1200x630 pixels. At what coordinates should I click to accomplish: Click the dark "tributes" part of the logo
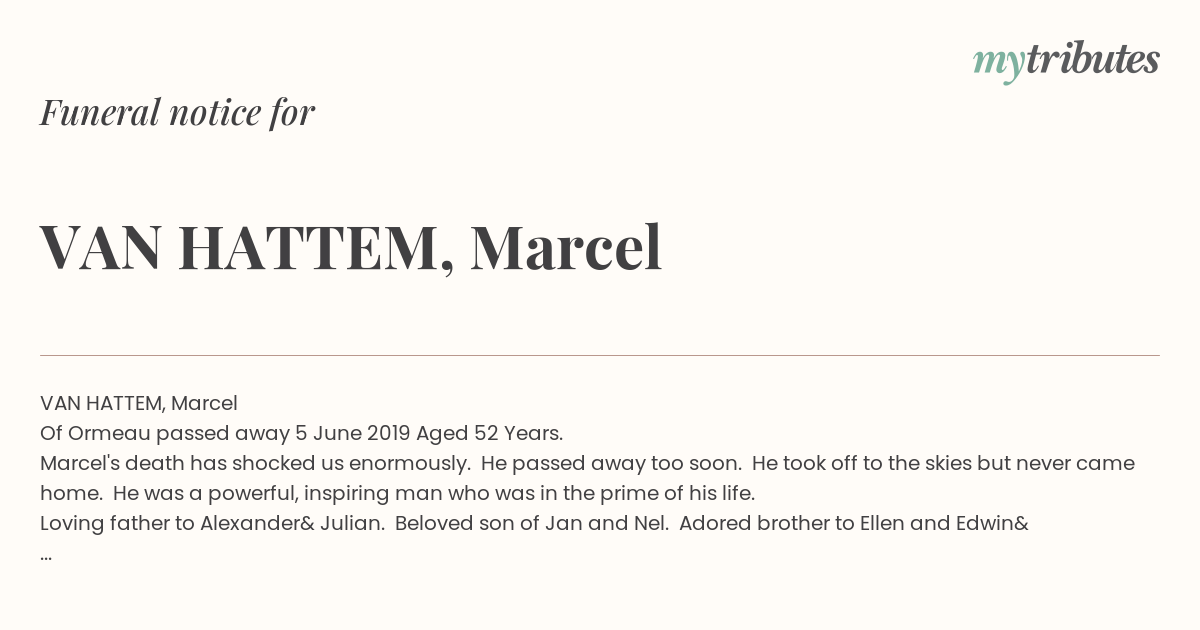tap(1092, 59)
